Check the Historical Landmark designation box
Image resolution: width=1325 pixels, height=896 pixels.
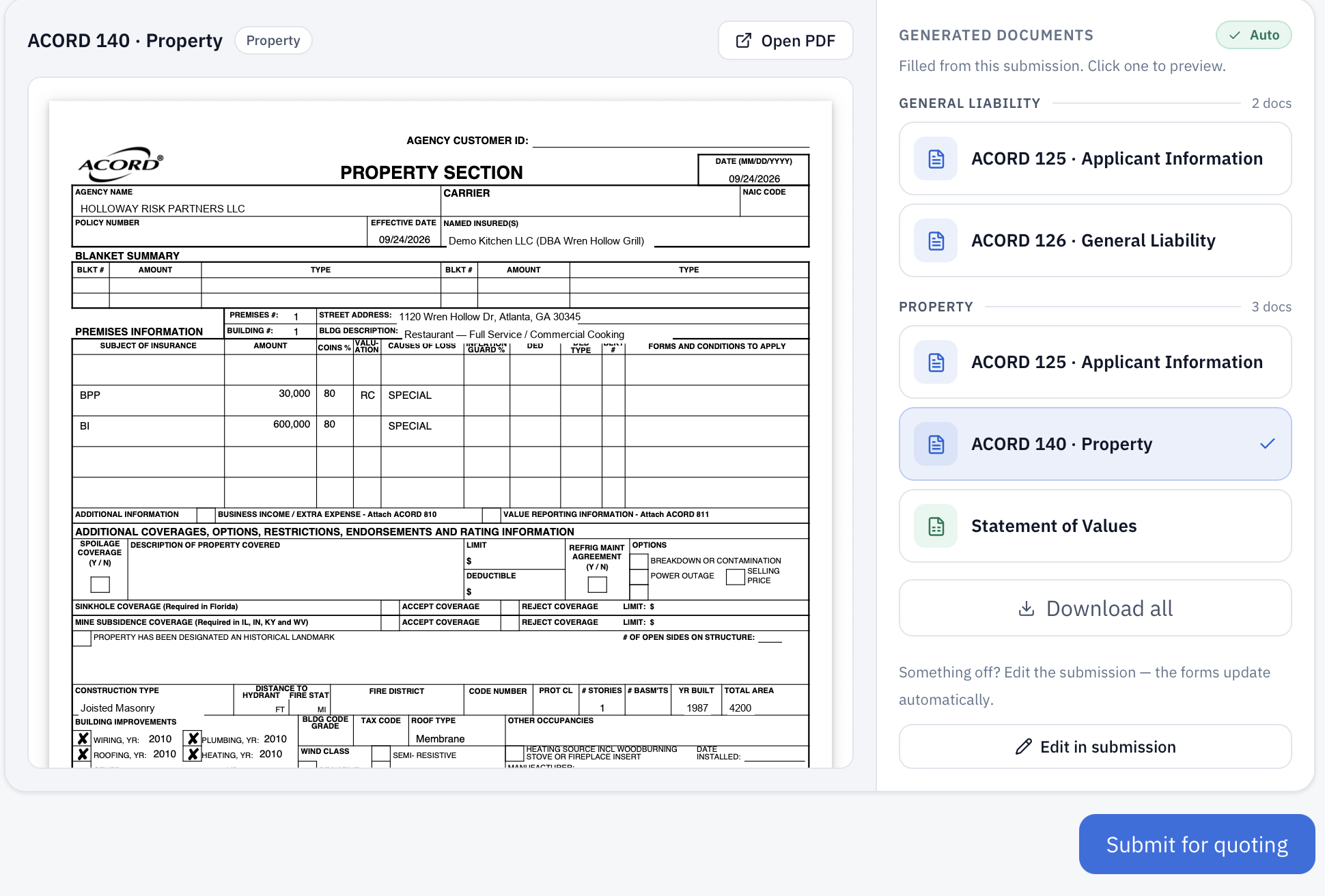click(x=82, y=638)
